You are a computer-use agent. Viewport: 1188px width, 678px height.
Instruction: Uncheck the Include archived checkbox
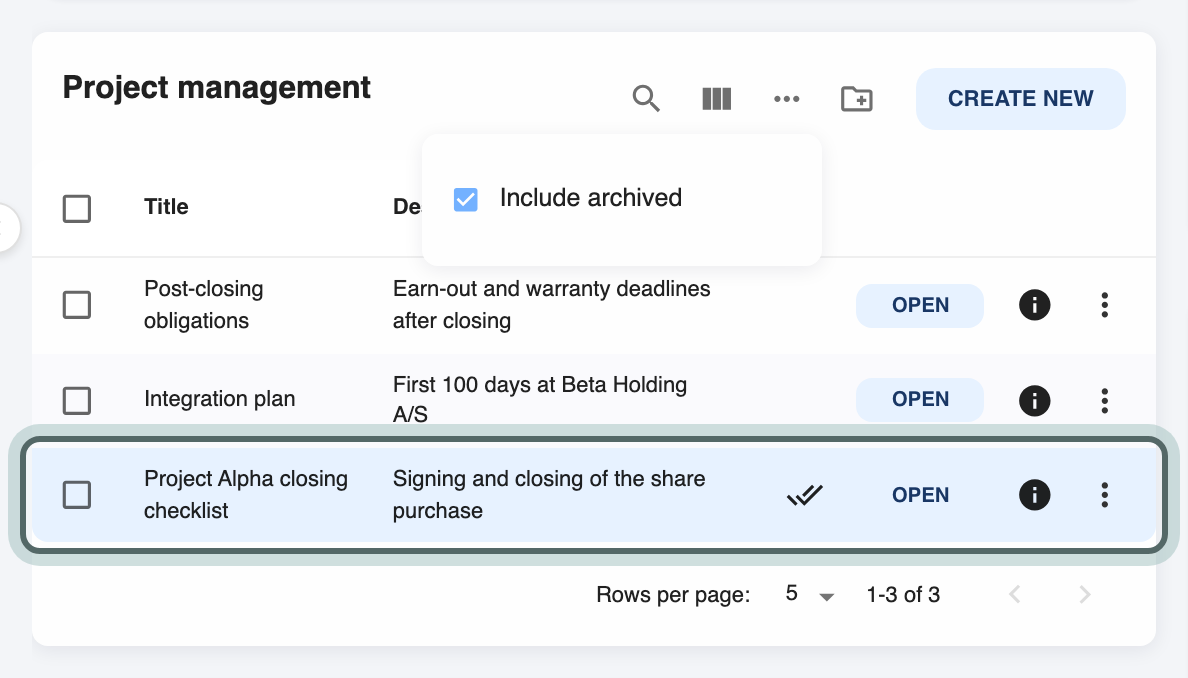click(x=465, y=199)
